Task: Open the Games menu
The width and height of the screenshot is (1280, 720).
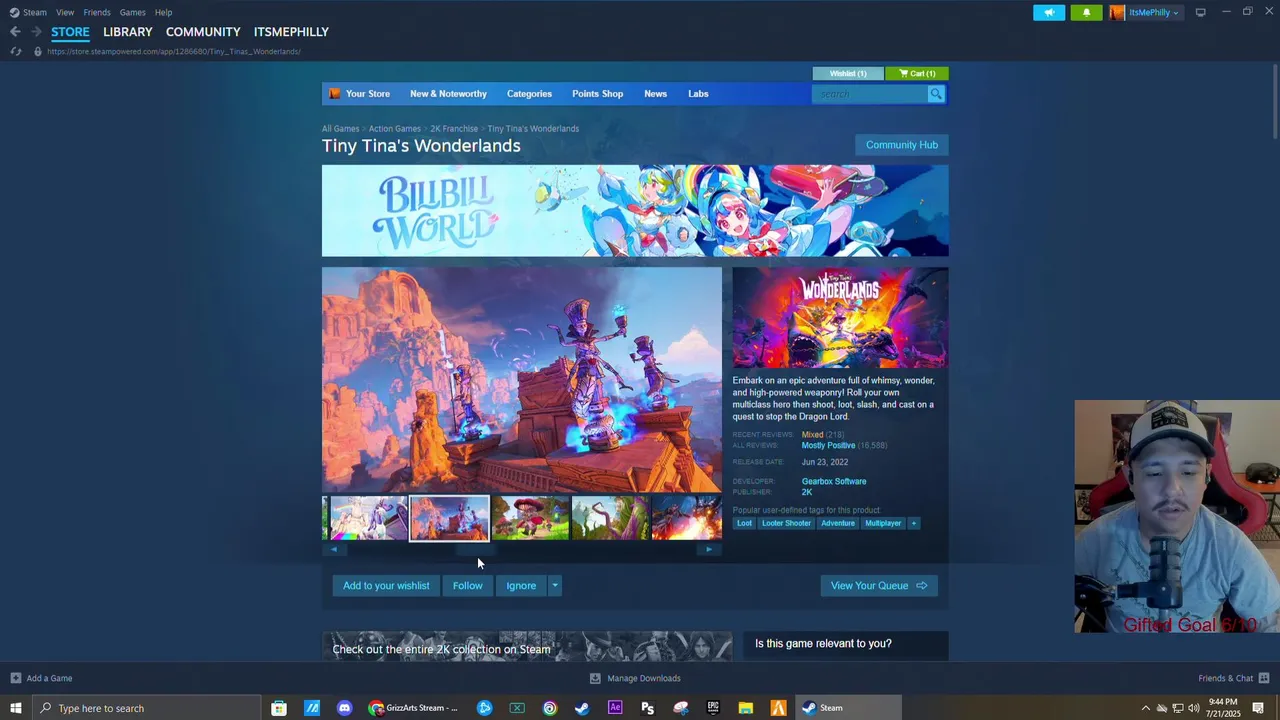Action: click(133, 12)
